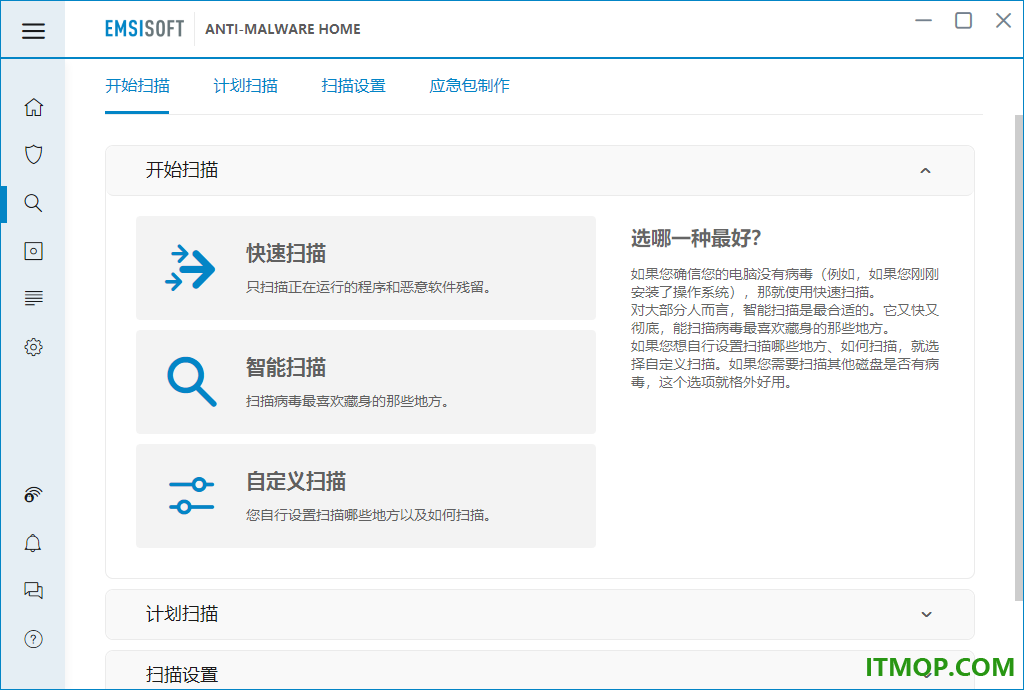Expand the 计划扫描 section chevron
Viewport: 1024px width, 690px height.
pyautogui.click(x=926, y=614)
